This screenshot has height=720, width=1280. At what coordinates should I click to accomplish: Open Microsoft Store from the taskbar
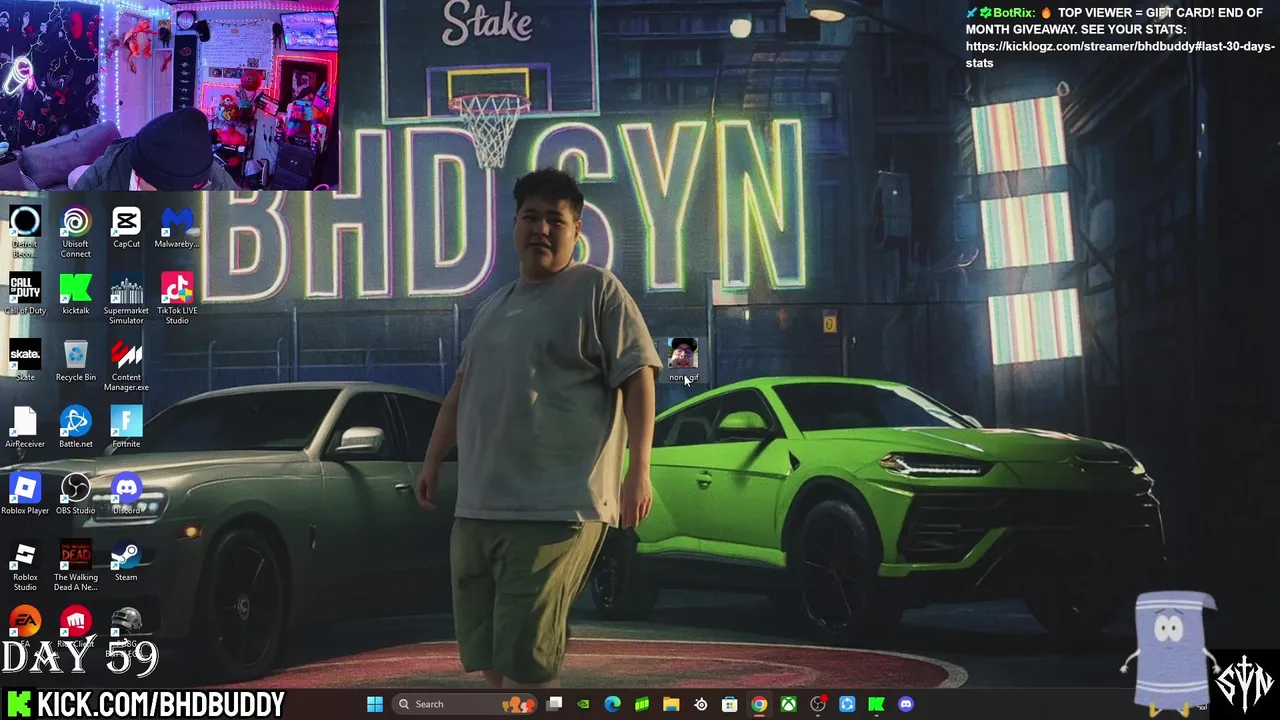pos(730,704)
